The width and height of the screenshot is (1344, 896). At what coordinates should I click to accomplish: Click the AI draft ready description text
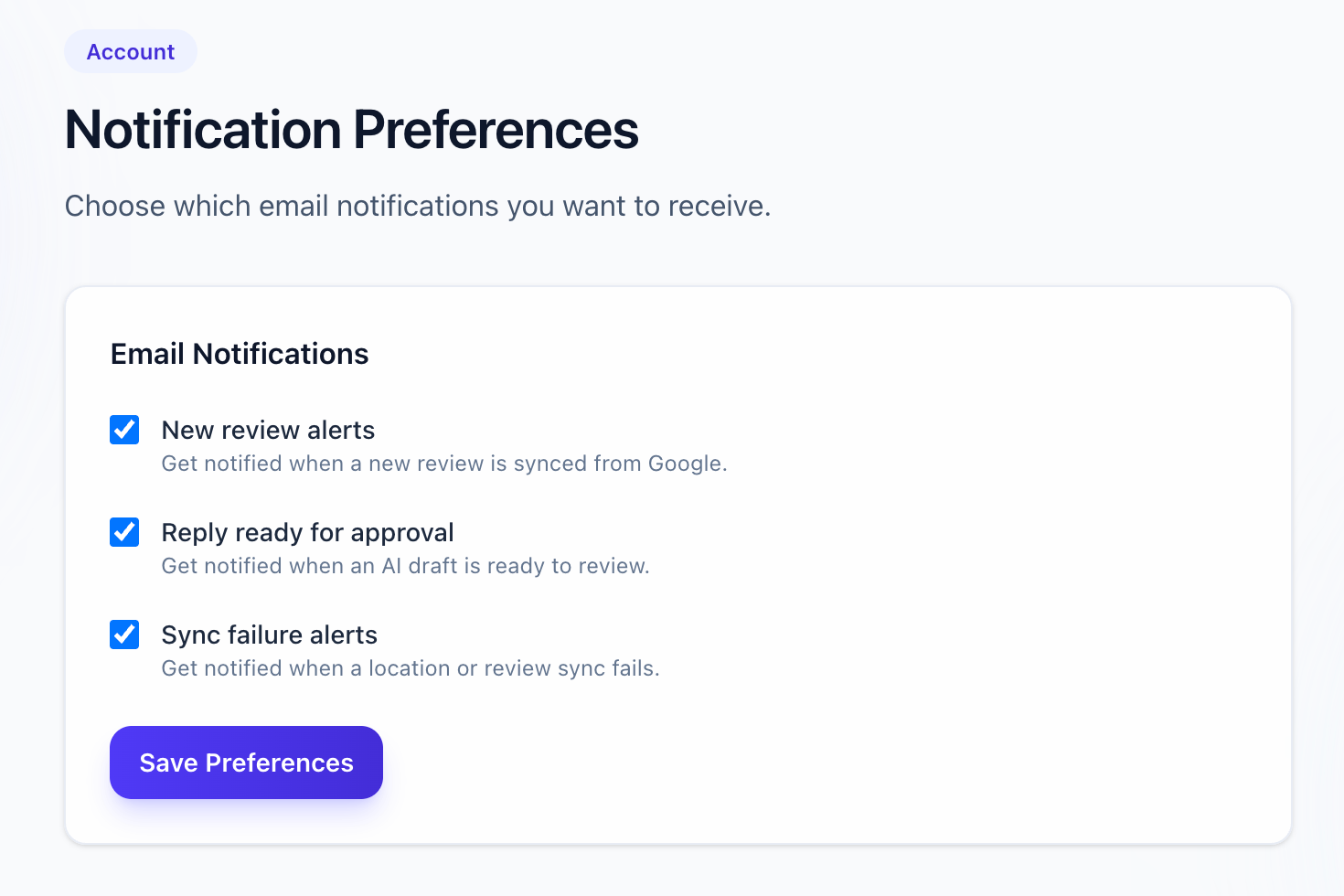[405, 566]
